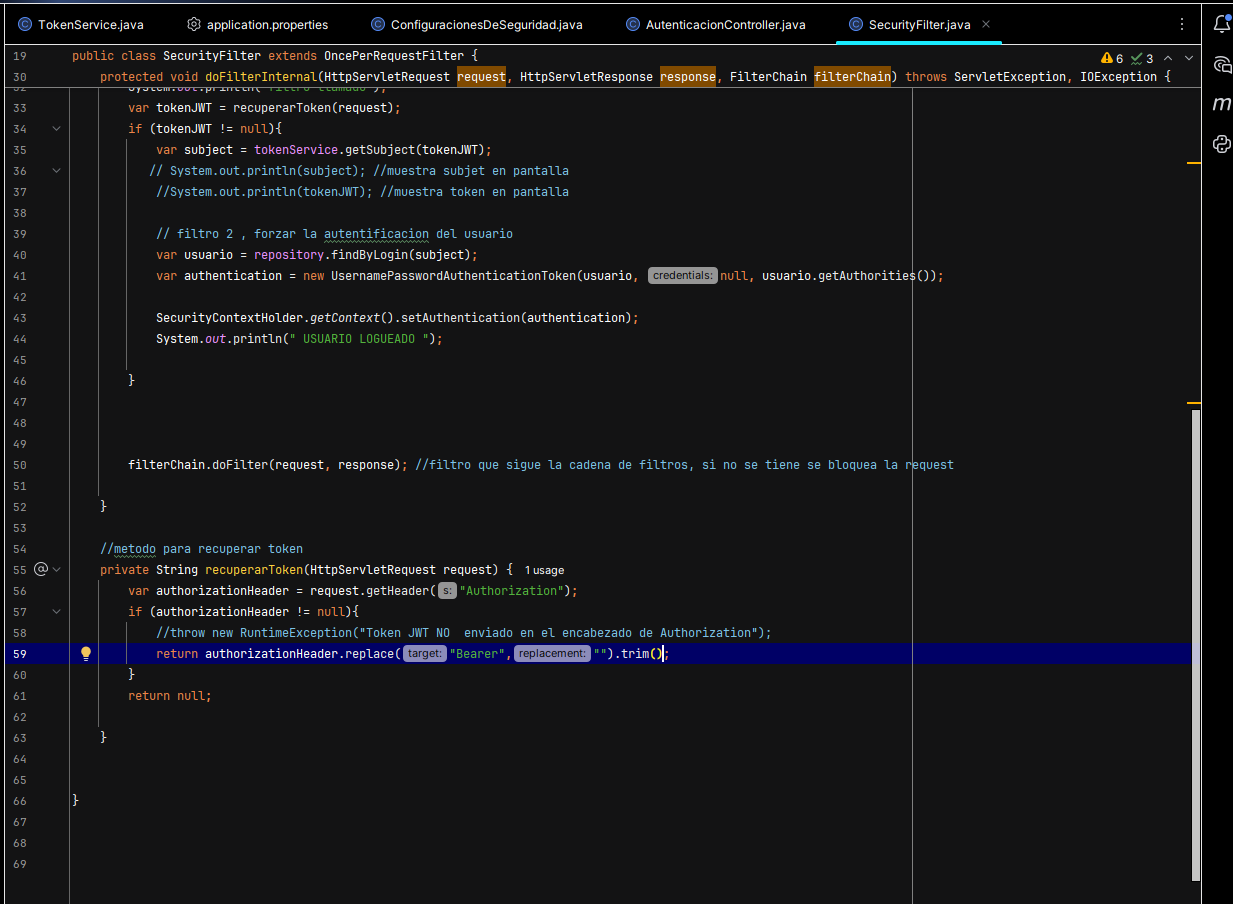Click "UsernamePasswordAuthenticationToken" on line 41
Image resolution: width=1233 pixels, height=904 pixels.
453,276
